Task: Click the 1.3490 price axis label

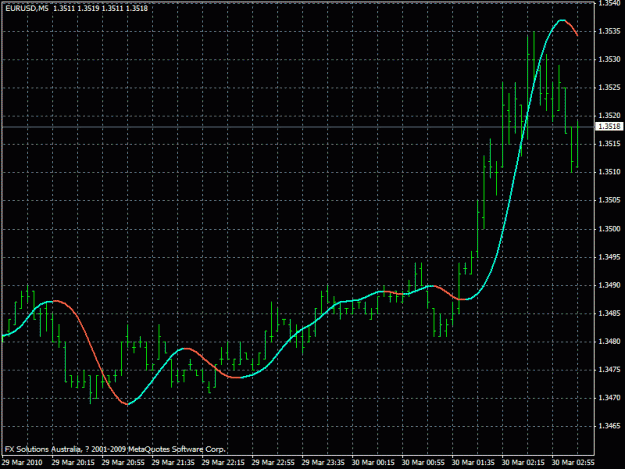Action: [610, 285]
